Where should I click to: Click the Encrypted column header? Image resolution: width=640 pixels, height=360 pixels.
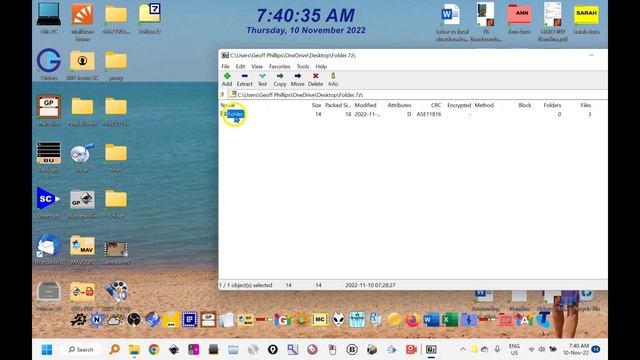[459, 105]
